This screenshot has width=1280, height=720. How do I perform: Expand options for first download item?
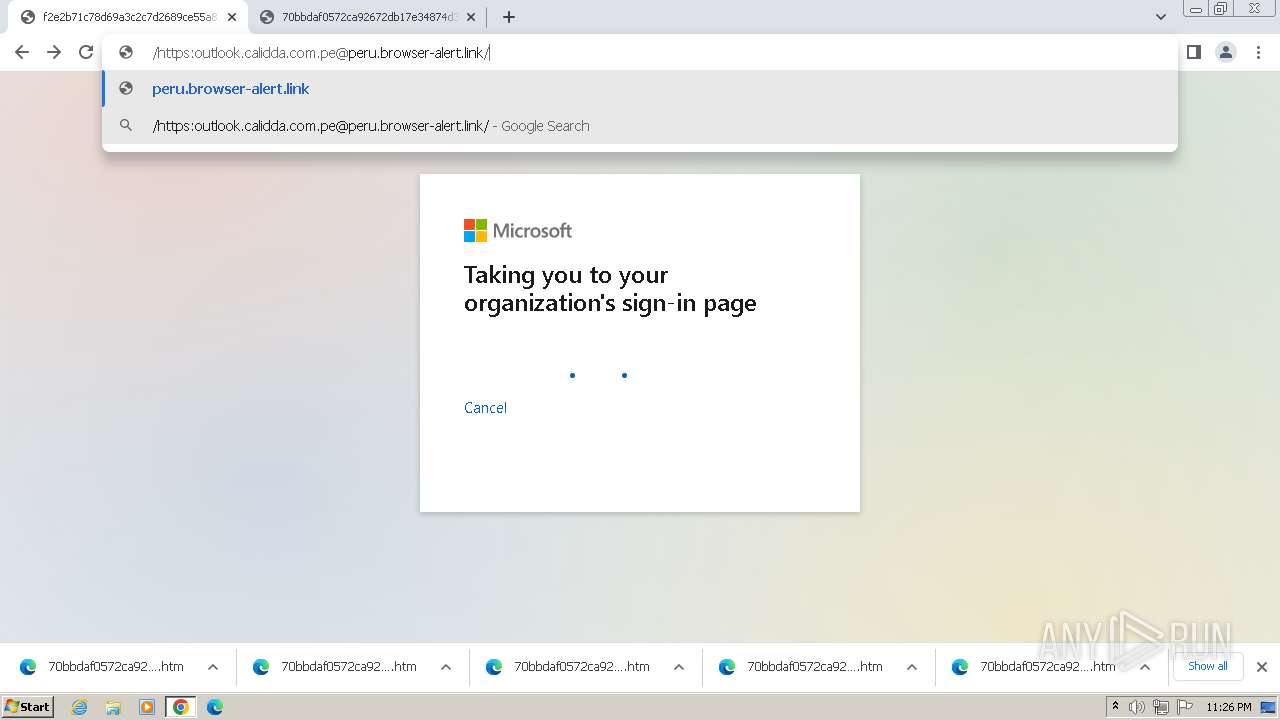point(213,667)
